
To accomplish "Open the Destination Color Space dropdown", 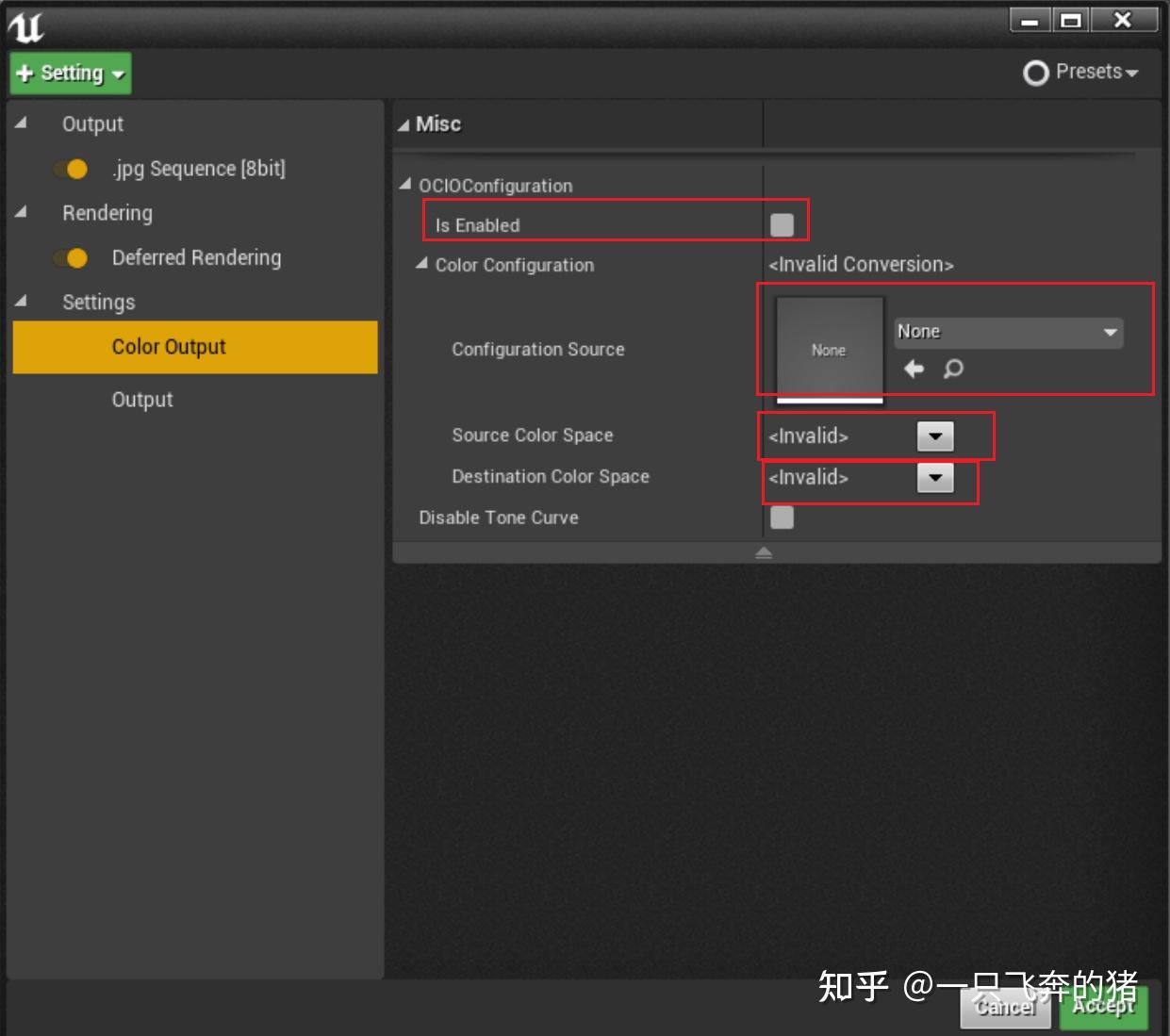I will tap(934, 478).
